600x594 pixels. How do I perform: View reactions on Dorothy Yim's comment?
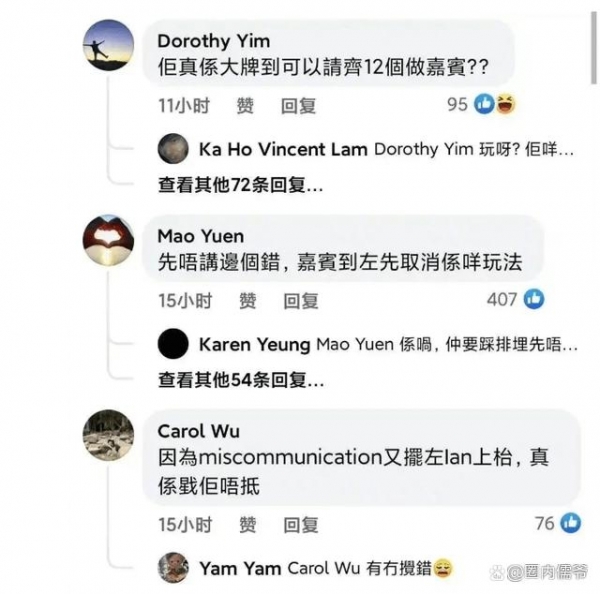[x=495, y=104]
